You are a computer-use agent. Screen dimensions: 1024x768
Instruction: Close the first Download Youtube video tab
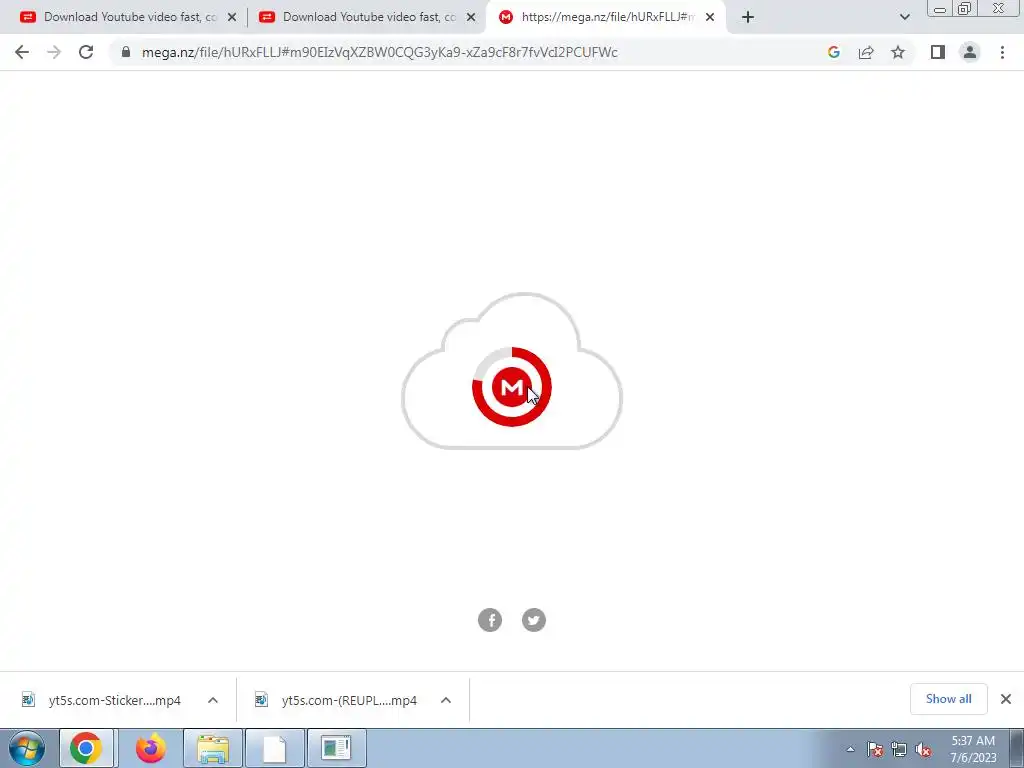(x=232, y=17)
